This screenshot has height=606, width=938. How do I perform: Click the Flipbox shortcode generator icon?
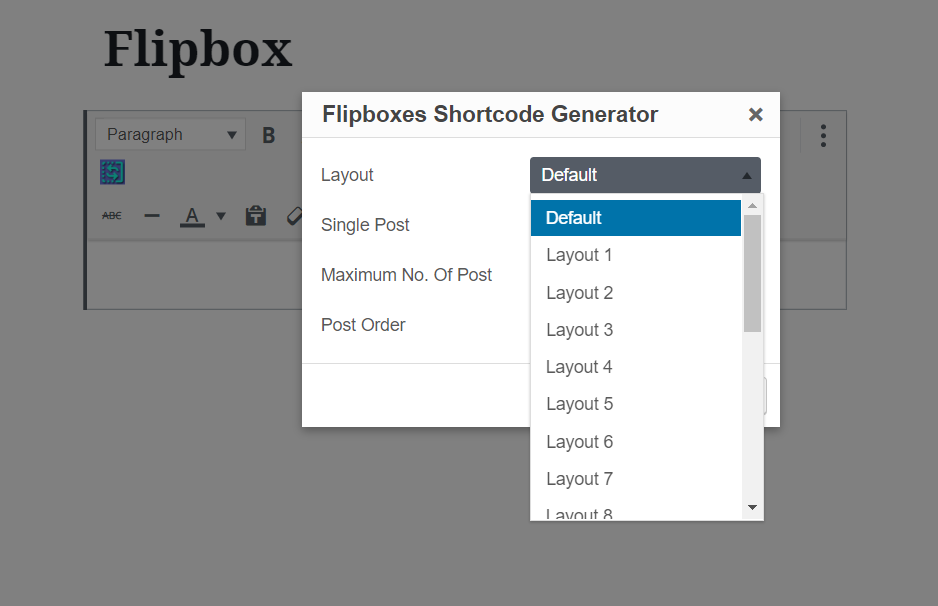pyautogui.click(x=112, y=172)
